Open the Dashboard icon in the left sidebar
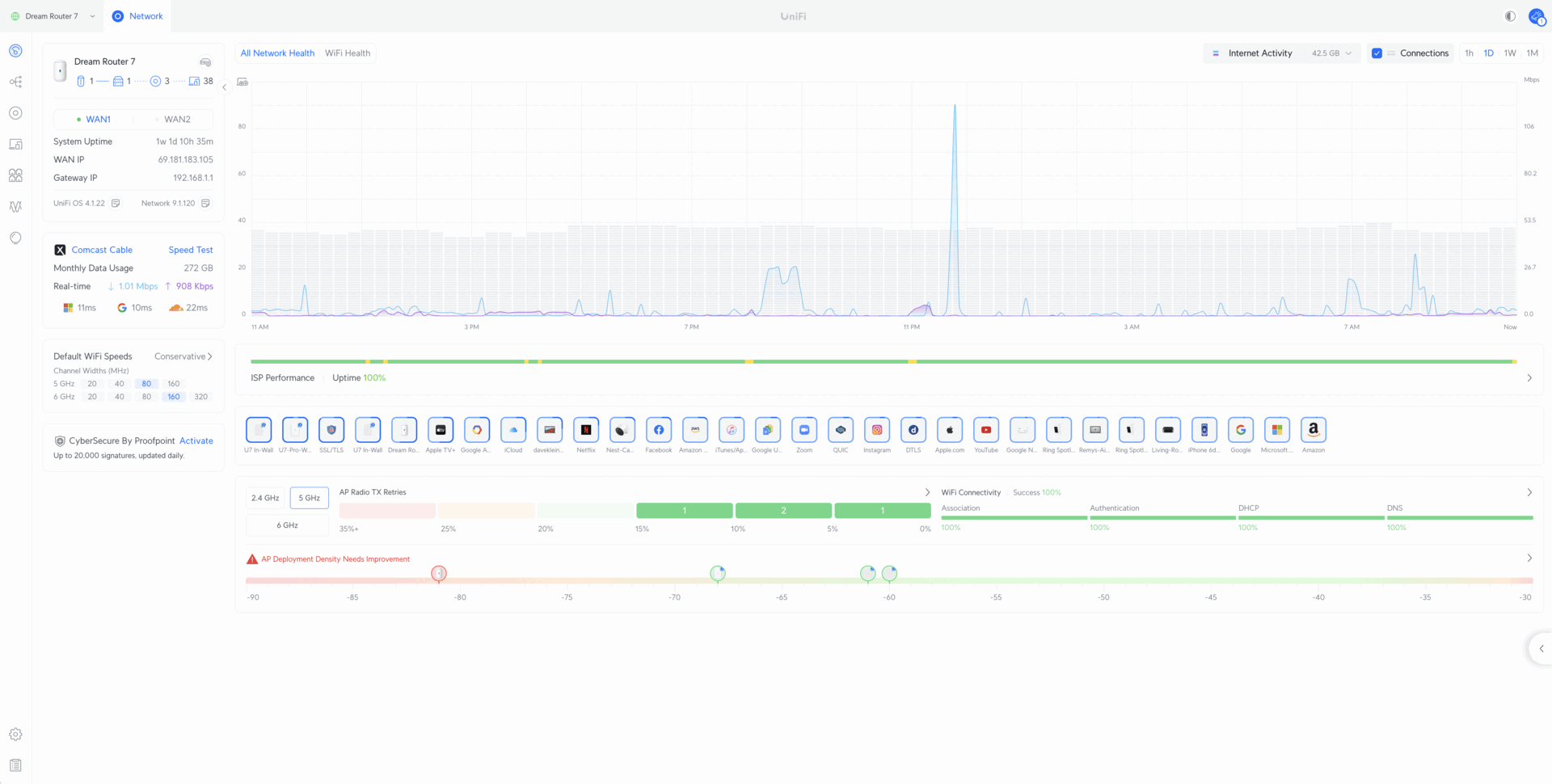The height and width of the screenshot is (784, 1552). [15, 51]
